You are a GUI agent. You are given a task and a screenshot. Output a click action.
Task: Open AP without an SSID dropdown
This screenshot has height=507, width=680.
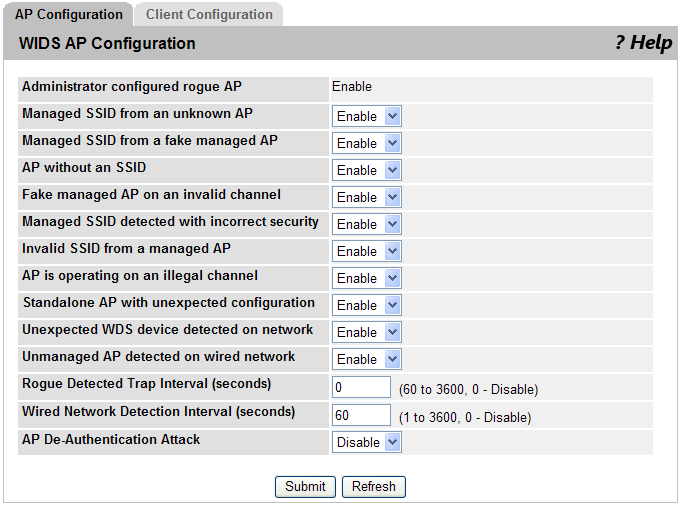366,170
